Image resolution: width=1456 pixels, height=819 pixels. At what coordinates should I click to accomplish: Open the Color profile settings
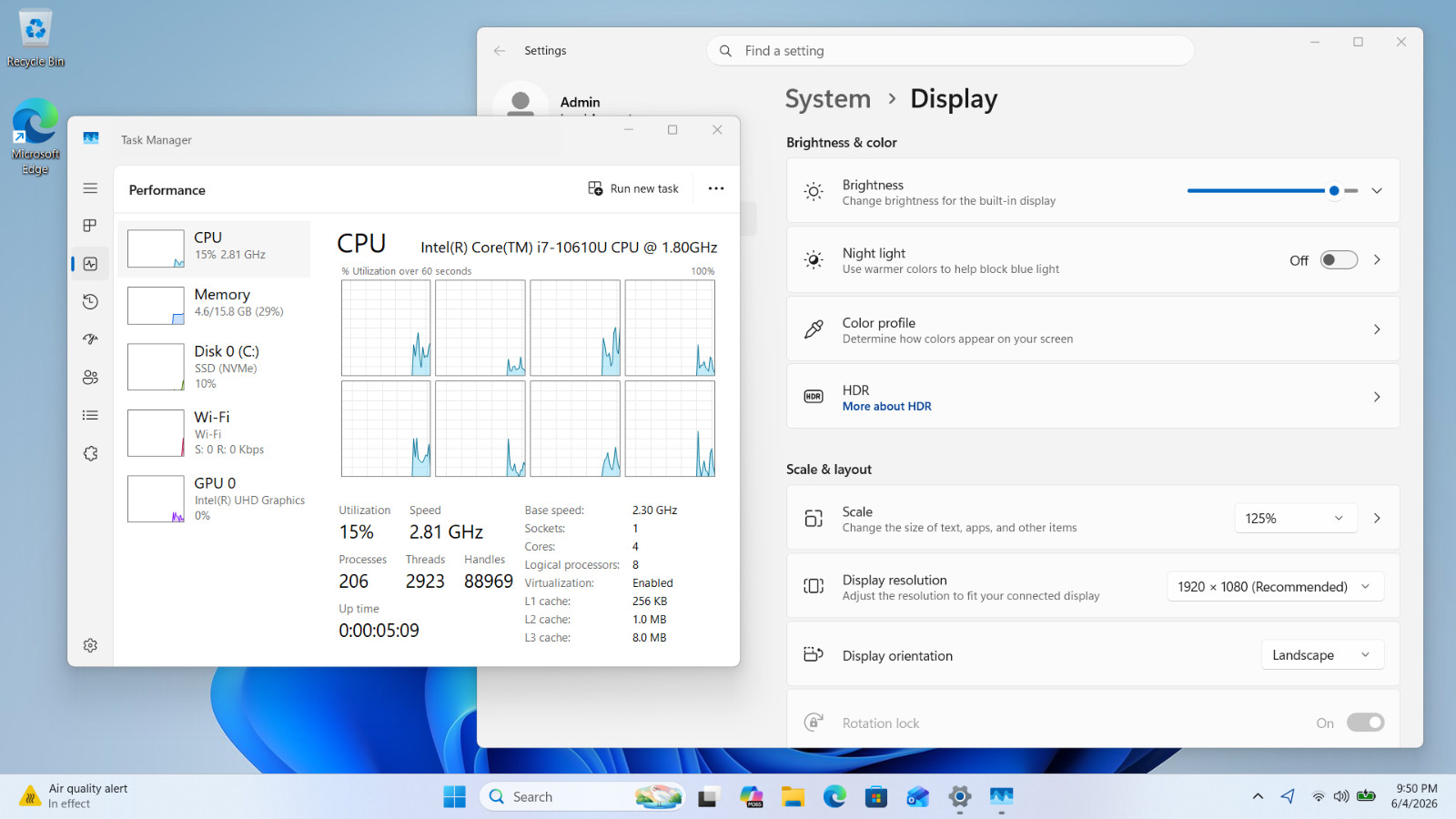[x=1093, y=329]
